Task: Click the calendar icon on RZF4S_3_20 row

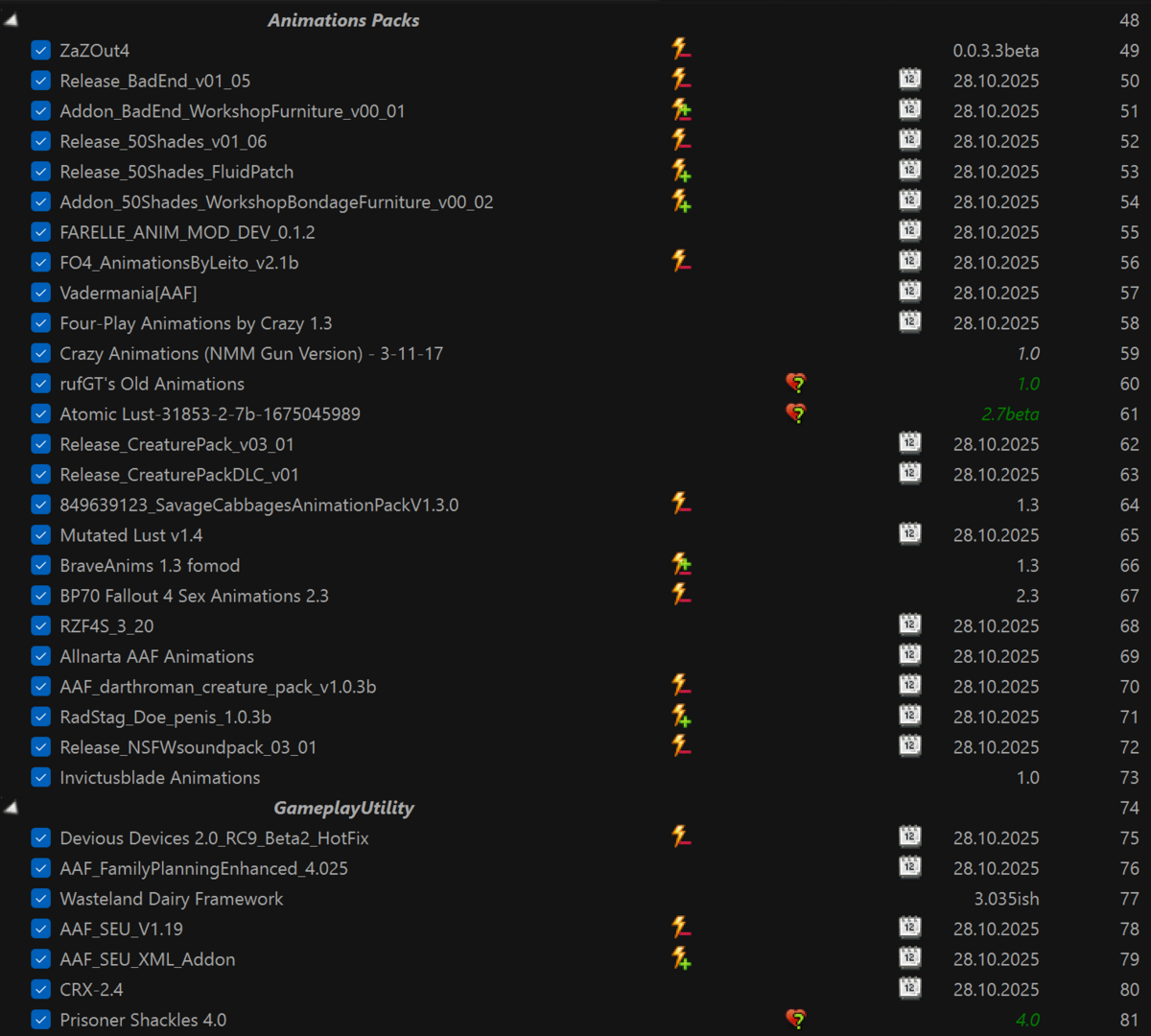Action: coord(909,624)
